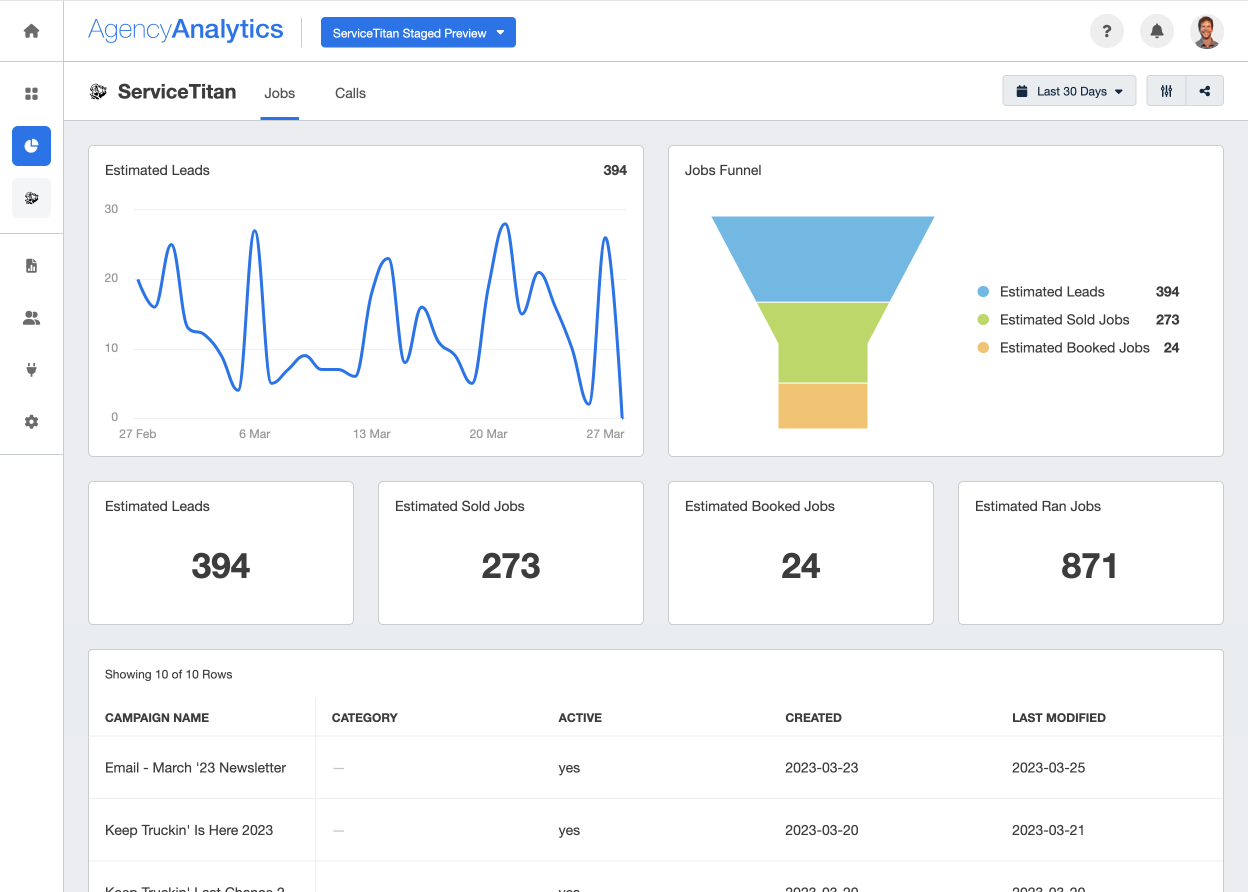The width and height of the screenshot is (1248, 892).
Task: Click the Estimated Ran Jobs 871 value
Action: click(x=1089, y=566)
